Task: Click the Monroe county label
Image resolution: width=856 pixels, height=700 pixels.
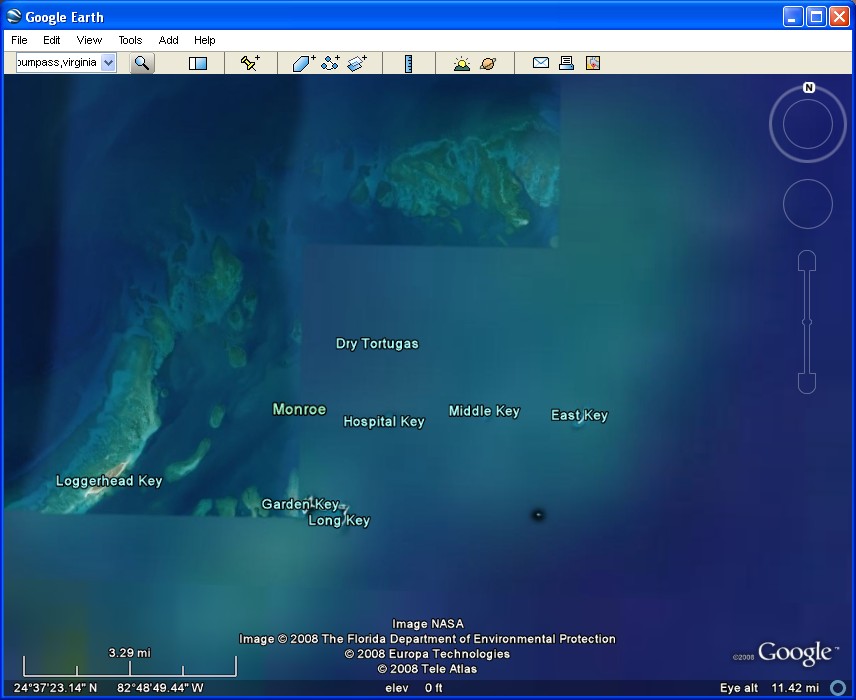Action: pyautogui.click(x=299, y=409)
